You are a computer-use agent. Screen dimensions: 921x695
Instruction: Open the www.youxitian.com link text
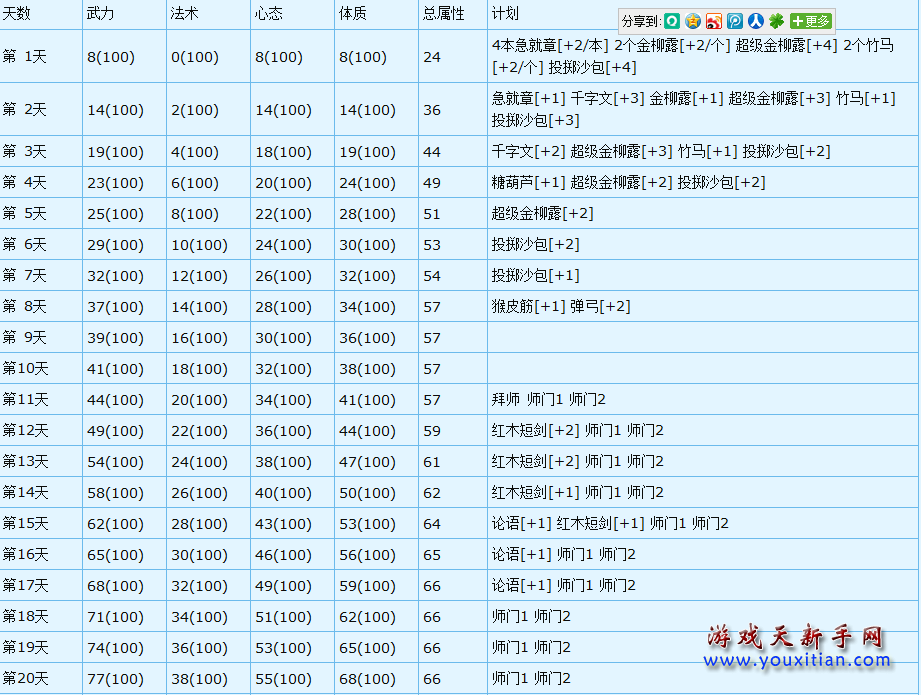point(799,660)
